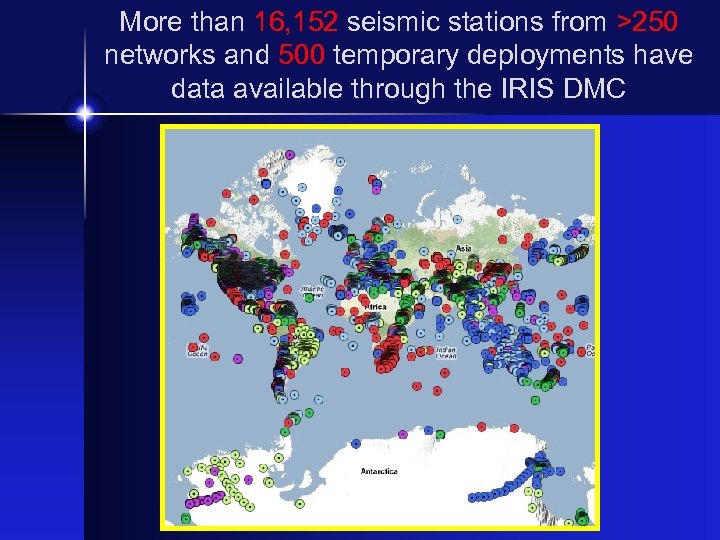Click the red ">250" text in the title

pos(647,22)
